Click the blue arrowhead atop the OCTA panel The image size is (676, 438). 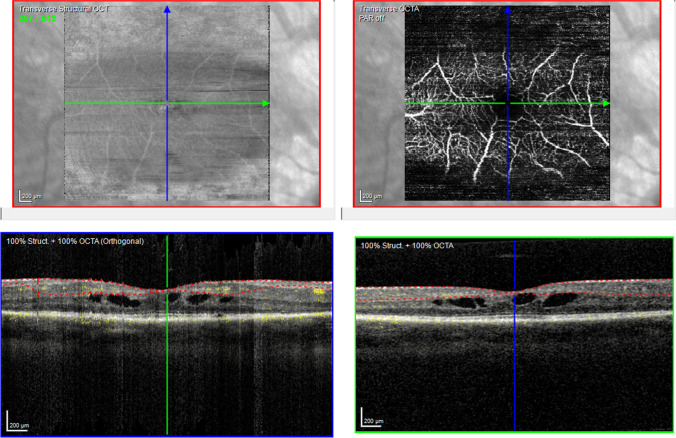click(x=508, y=8)
